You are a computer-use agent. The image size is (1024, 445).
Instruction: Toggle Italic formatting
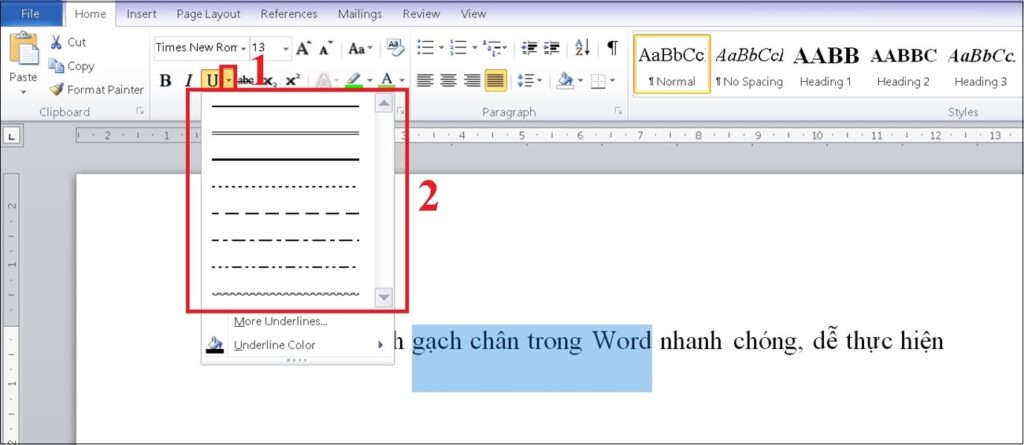[x=189, y=81]
